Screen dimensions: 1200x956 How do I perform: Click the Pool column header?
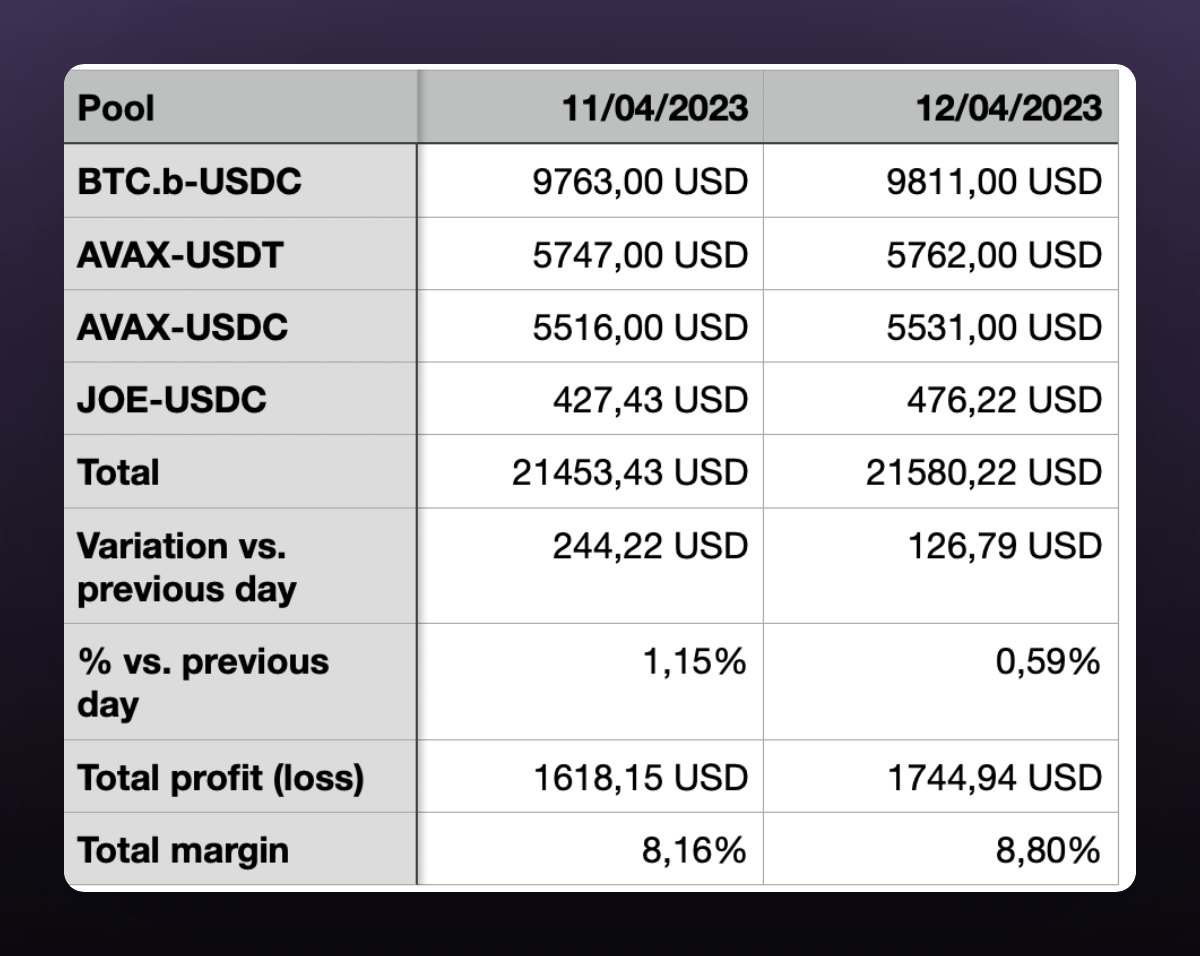pos(117,107)
